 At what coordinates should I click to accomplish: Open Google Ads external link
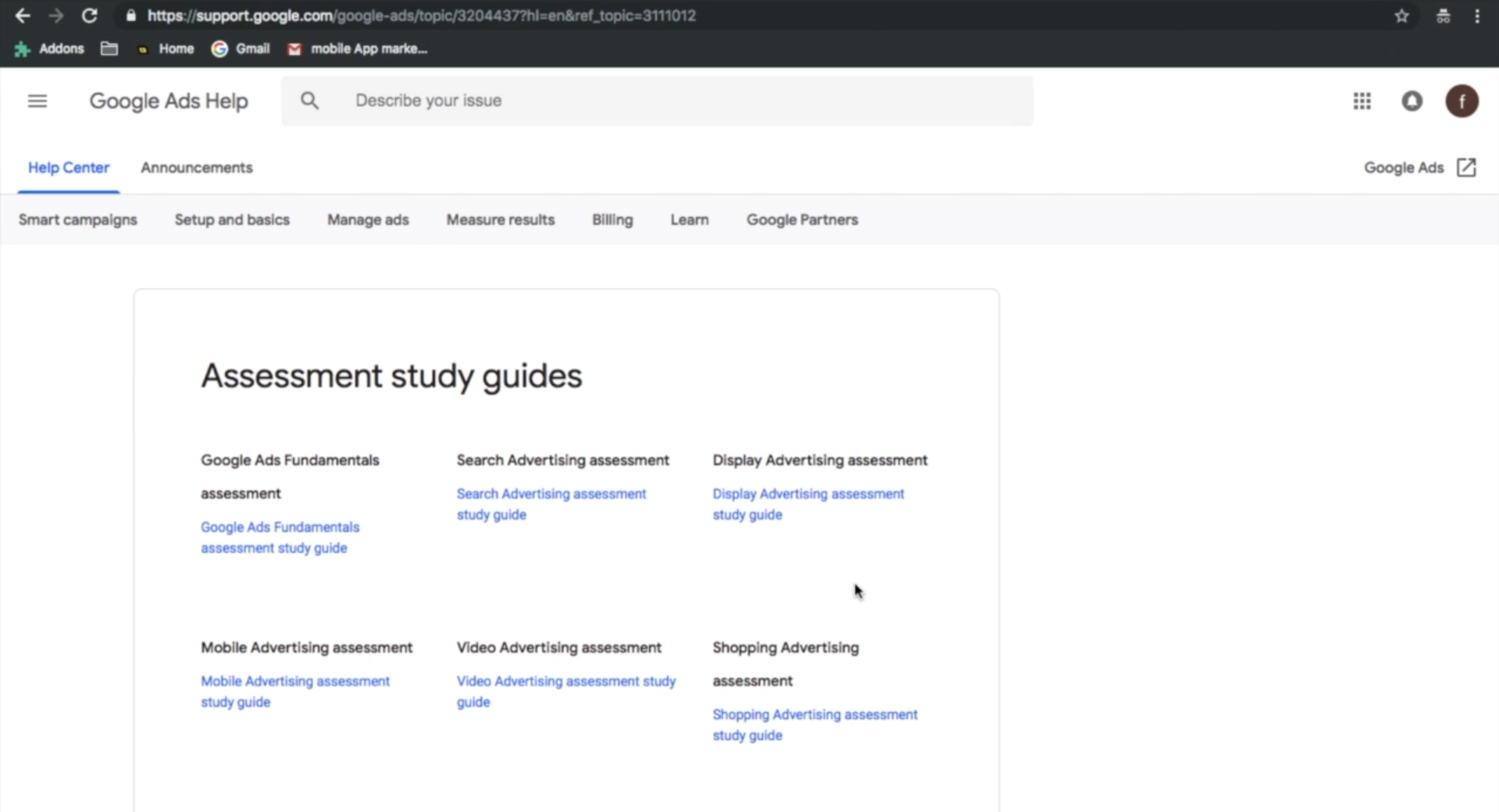1419,168
